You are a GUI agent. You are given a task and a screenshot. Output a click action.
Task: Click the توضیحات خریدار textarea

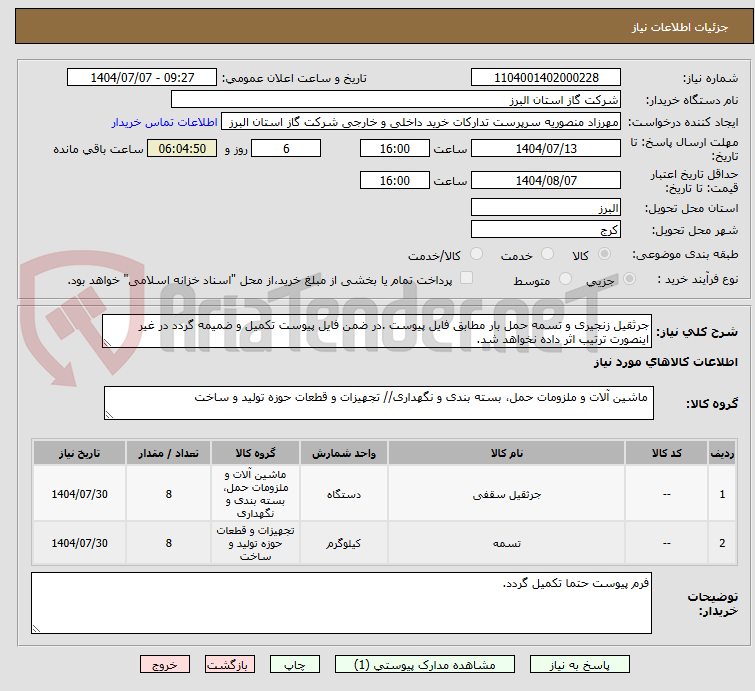341,603
